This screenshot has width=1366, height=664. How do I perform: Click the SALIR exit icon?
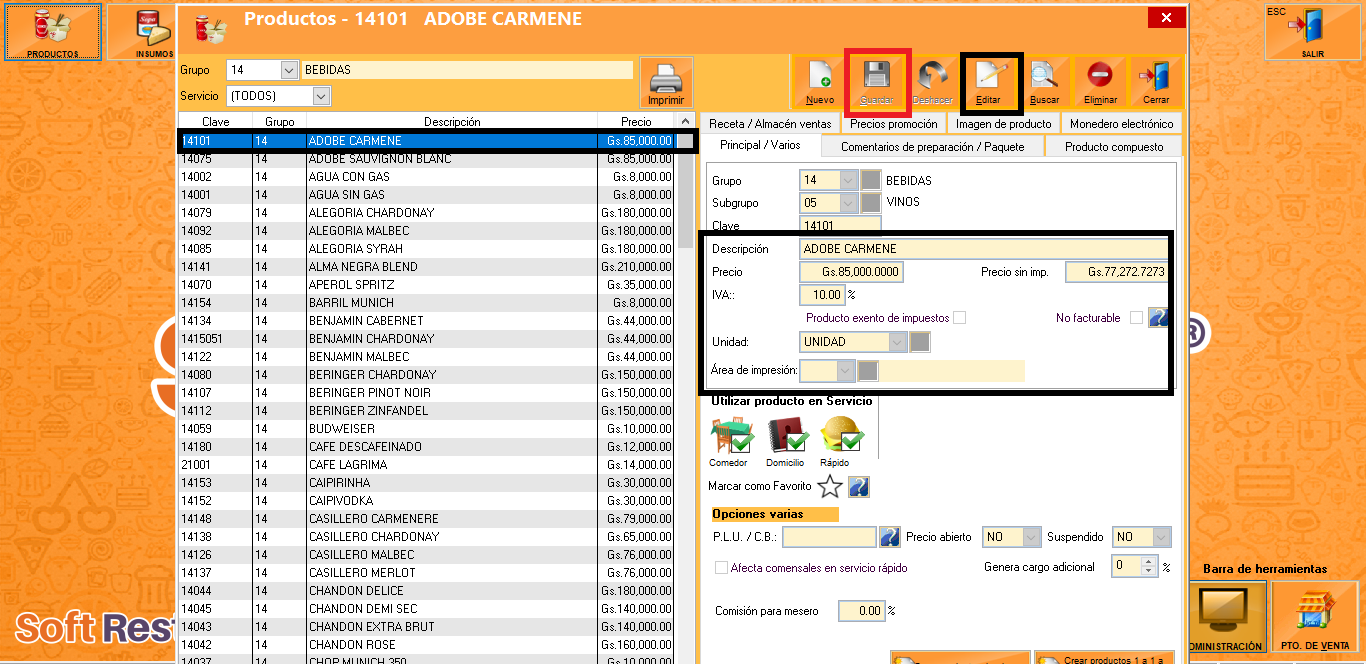(1312, 32)
